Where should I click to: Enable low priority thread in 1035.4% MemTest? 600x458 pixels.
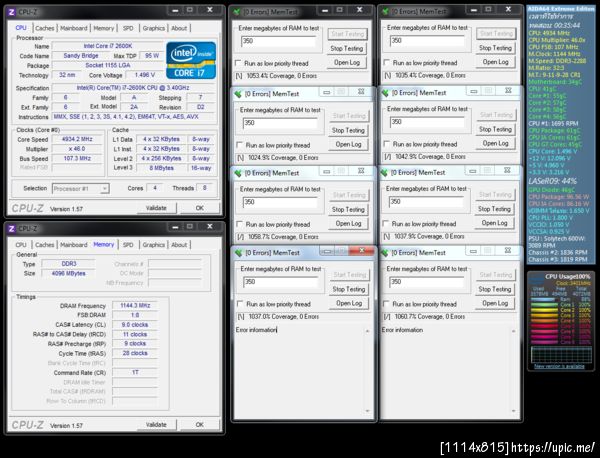[x=386, y=62]
